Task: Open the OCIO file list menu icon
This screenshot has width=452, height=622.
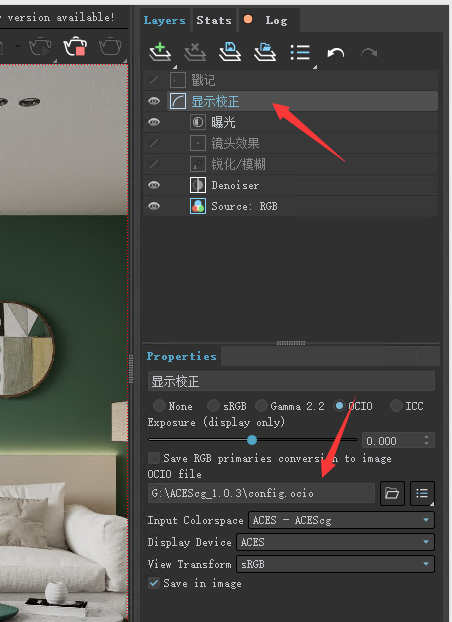Action: tap(422, 493)
